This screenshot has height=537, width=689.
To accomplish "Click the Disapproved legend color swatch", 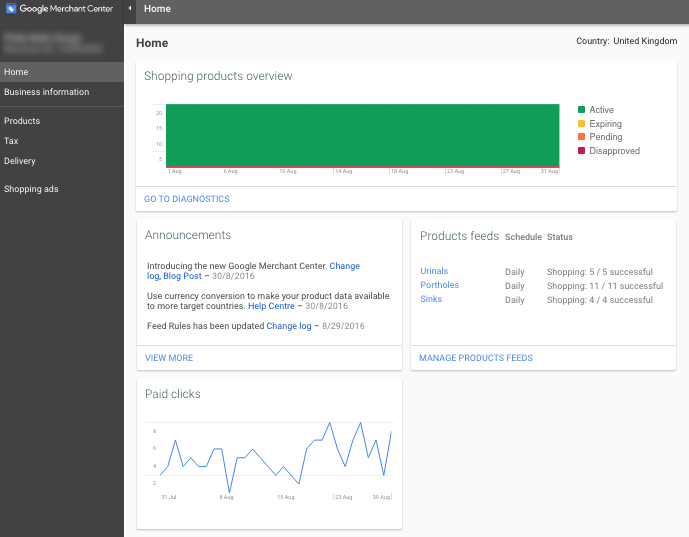I will (582, 151).
